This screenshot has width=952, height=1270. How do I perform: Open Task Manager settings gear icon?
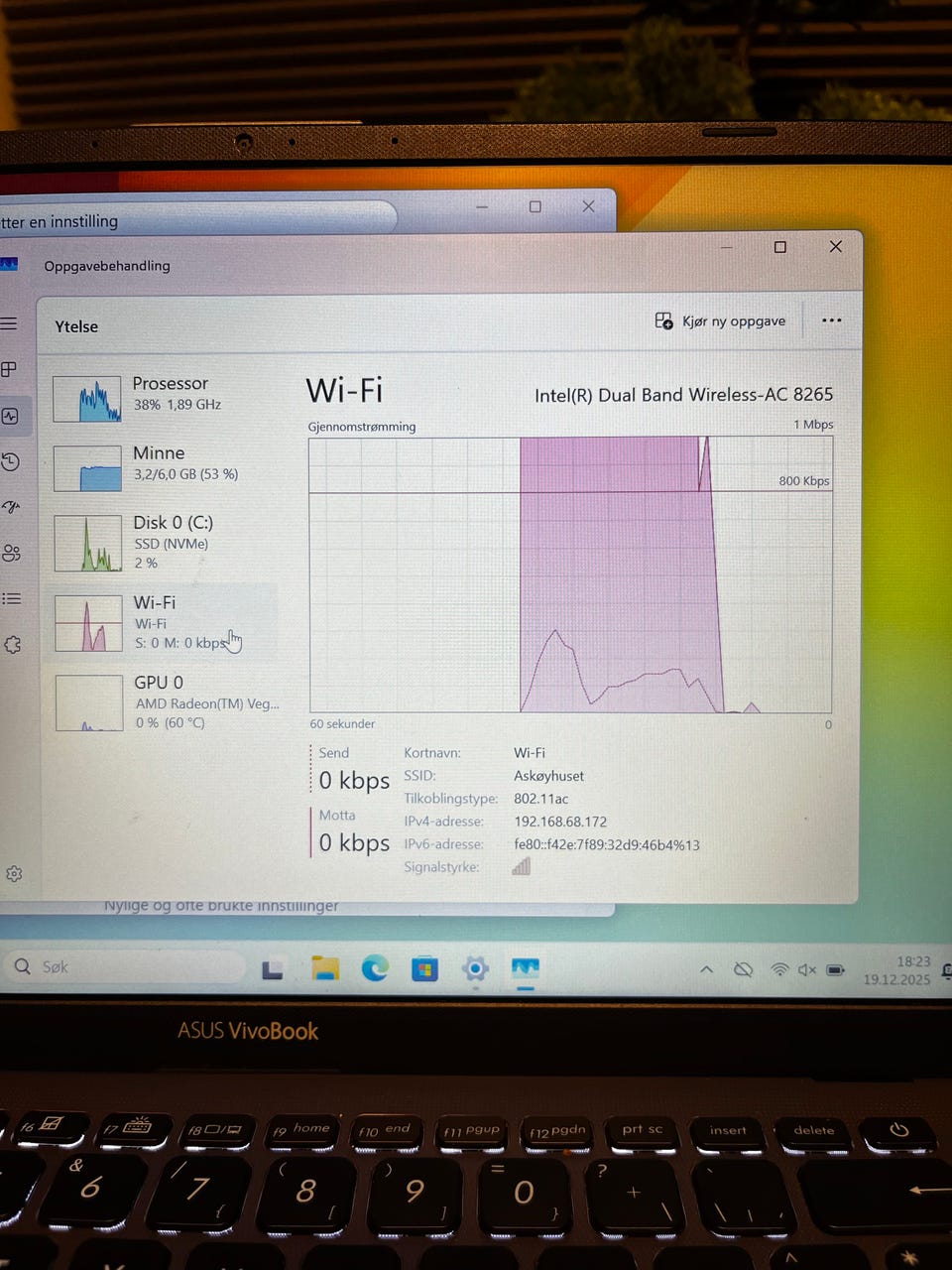(x=14, y=874)
